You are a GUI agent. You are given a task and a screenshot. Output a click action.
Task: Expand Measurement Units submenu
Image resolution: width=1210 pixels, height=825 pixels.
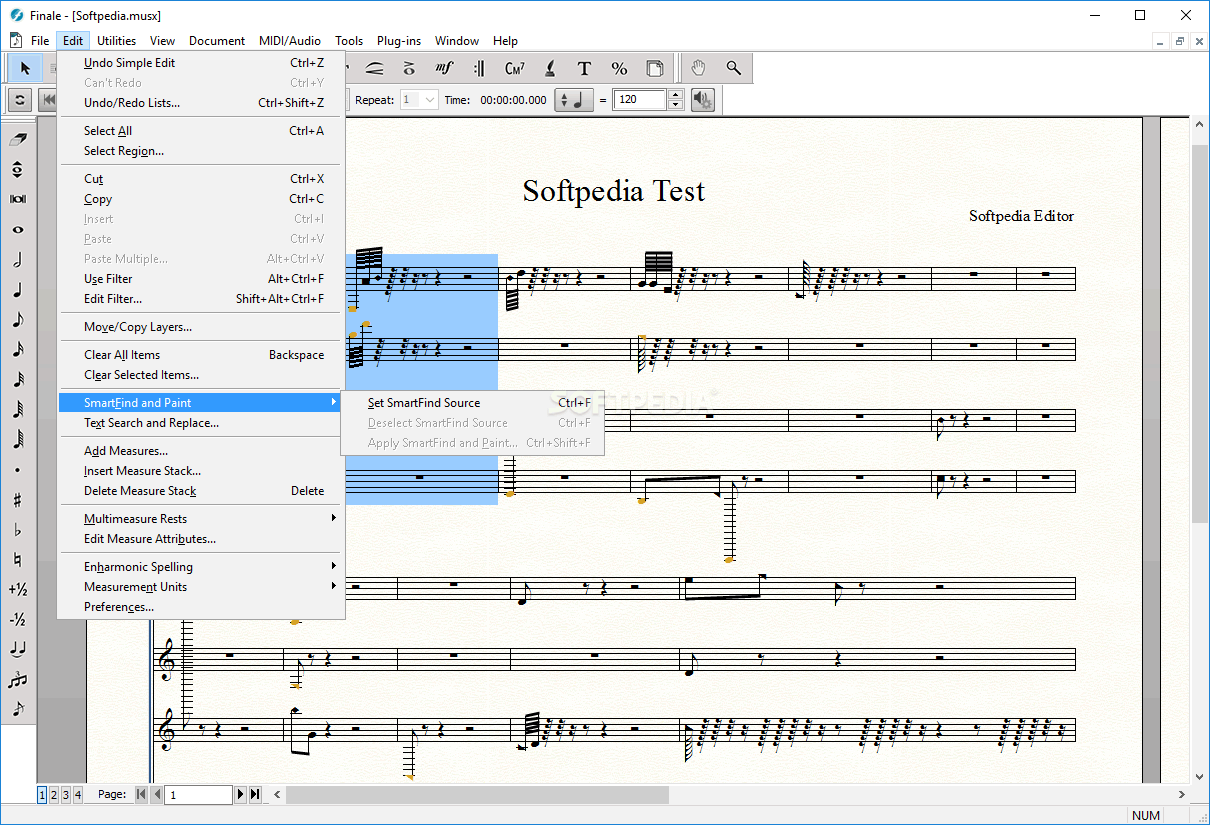[200, 587]
